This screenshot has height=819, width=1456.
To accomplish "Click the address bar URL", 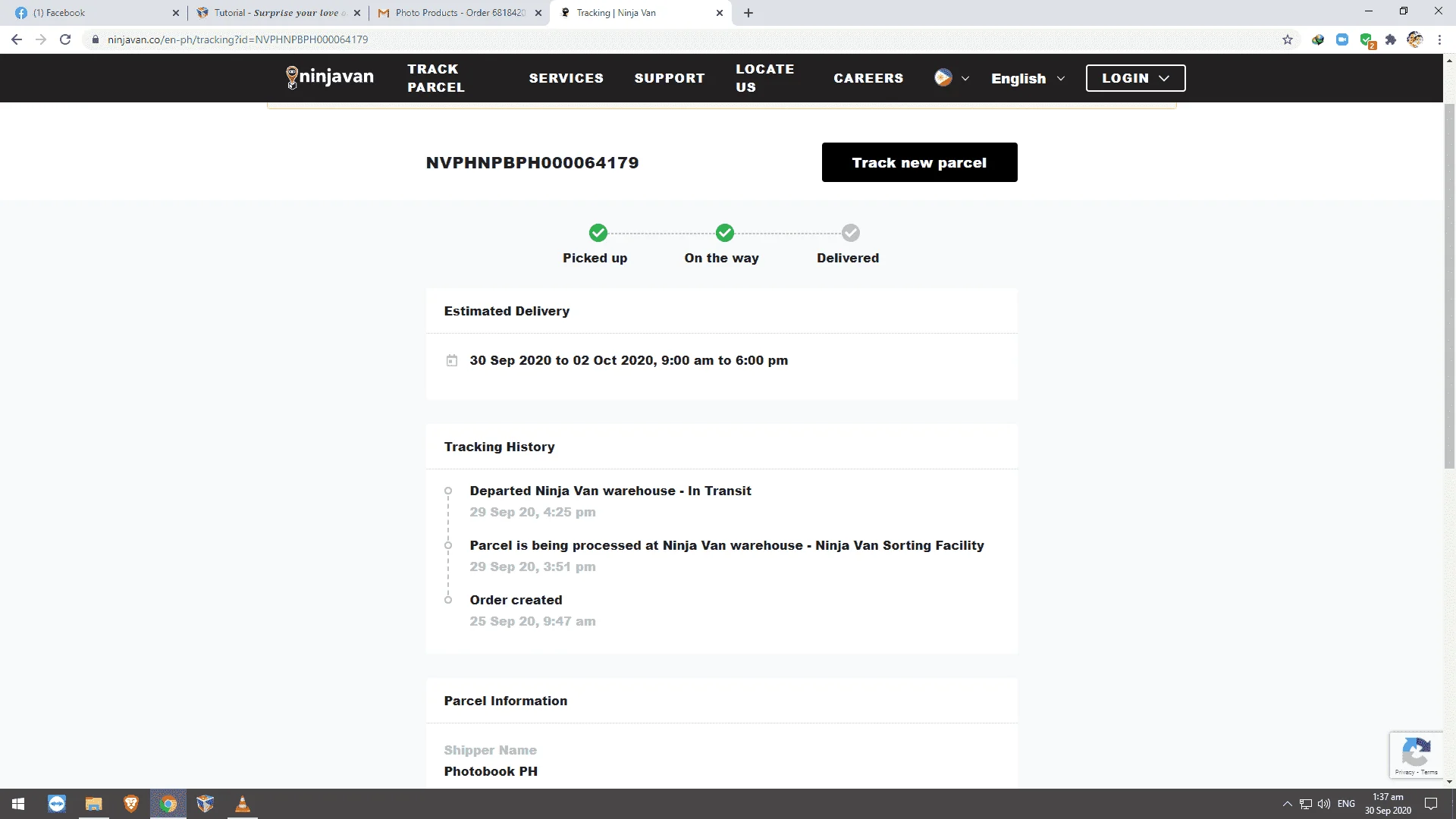I will click(x=237, y=39).
